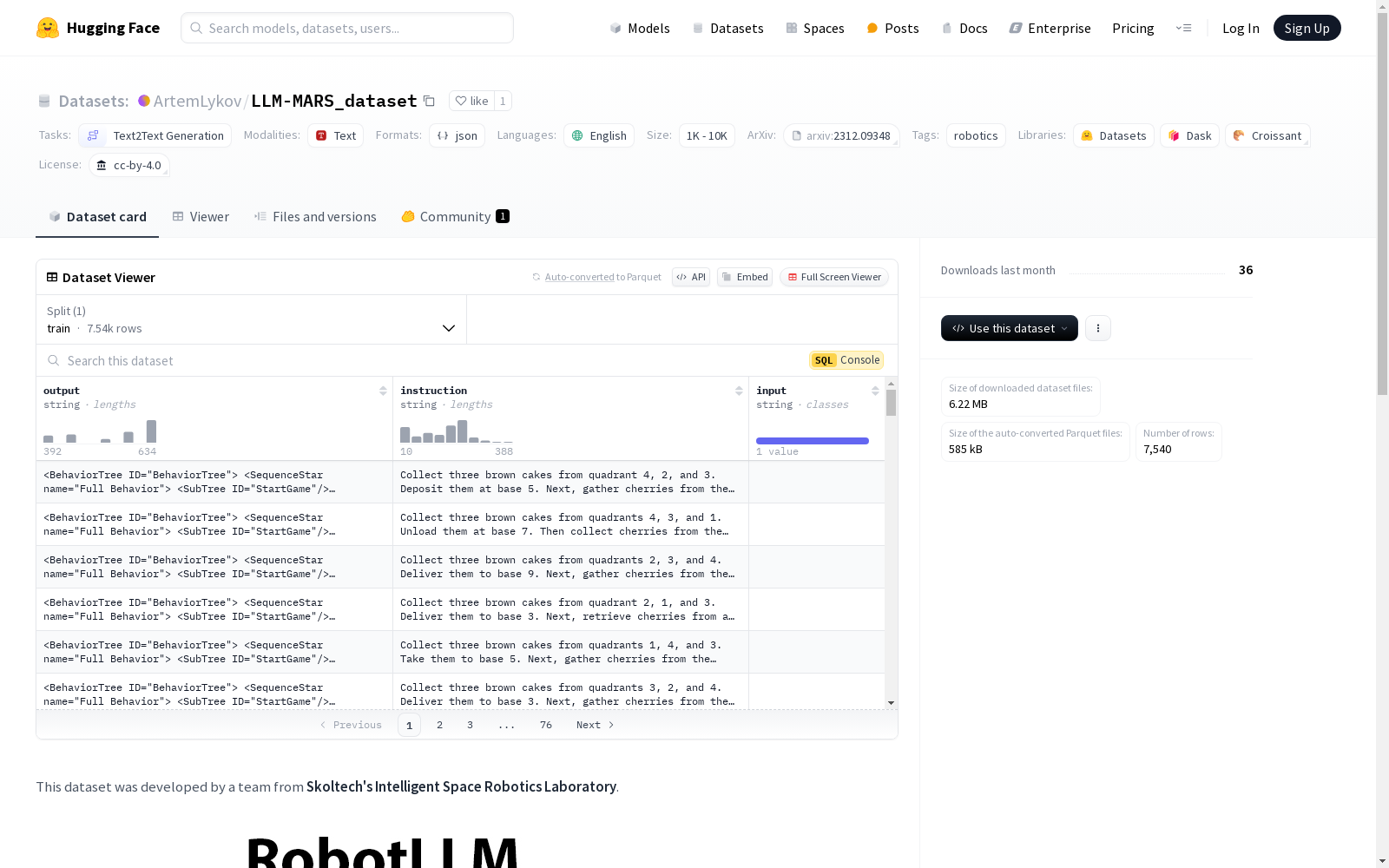1389x868 pixels.
Task: Open the Files and versions tab
Action: 315,216
